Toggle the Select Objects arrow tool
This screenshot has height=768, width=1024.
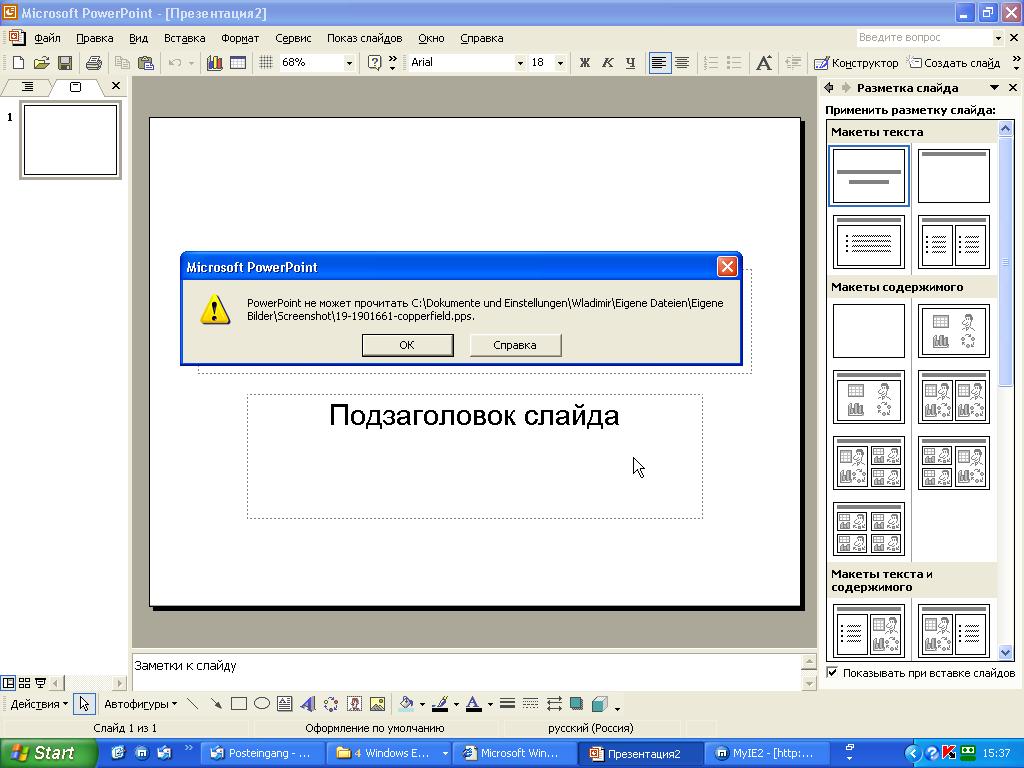(84, 703)
